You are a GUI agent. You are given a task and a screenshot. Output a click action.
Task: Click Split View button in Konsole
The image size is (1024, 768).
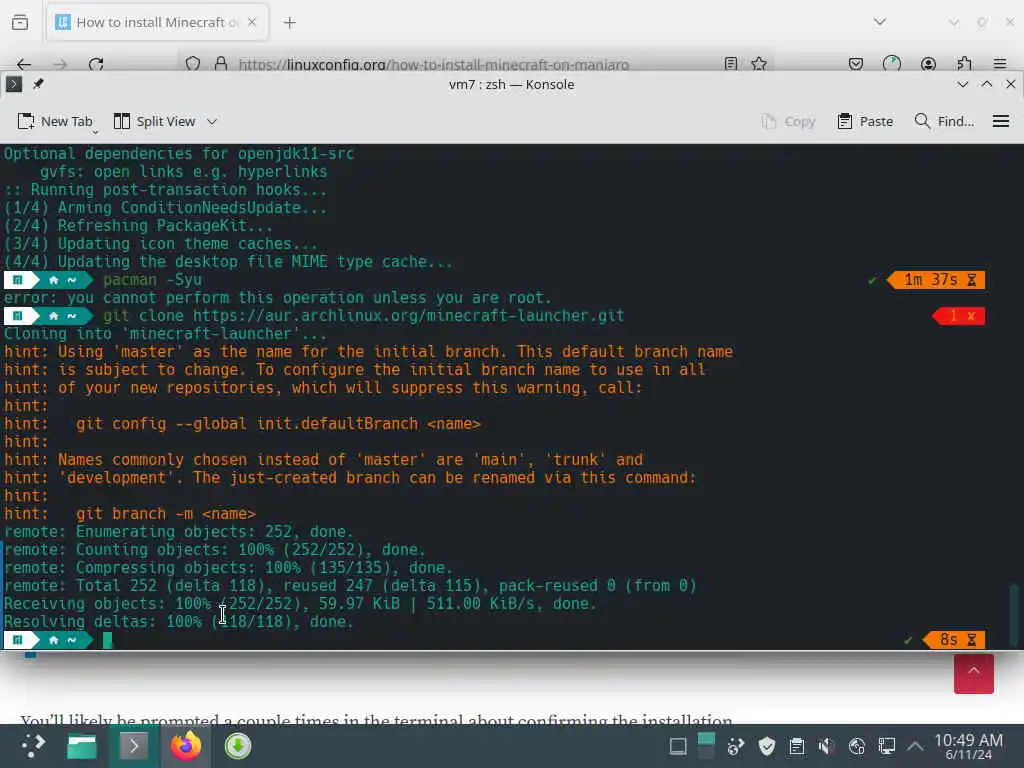(x=155, y=121)
